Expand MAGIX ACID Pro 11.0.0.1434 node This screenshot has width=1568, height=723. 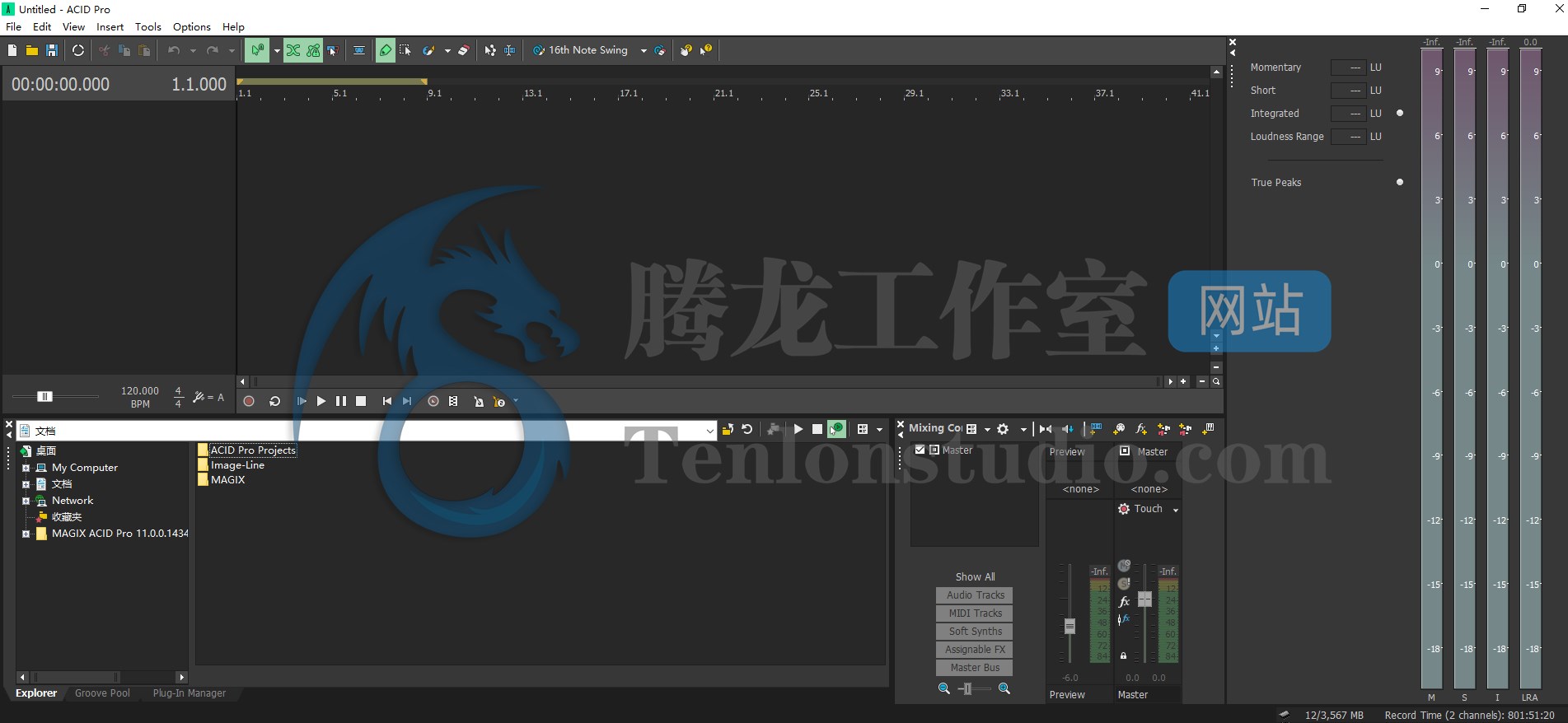point(26,534)
